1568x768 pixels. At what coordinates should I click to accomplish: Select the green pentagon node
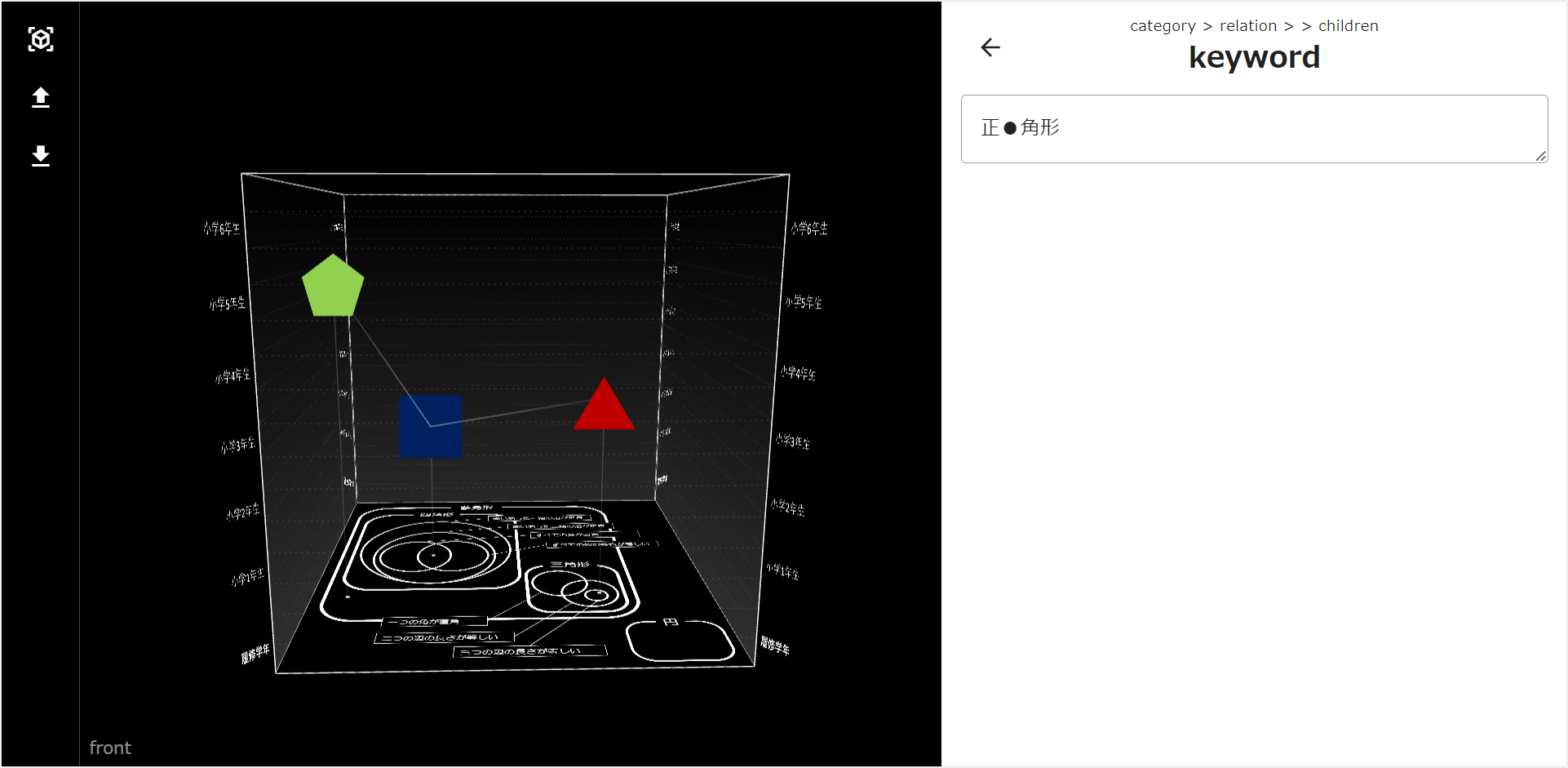(x=333, y=286)
